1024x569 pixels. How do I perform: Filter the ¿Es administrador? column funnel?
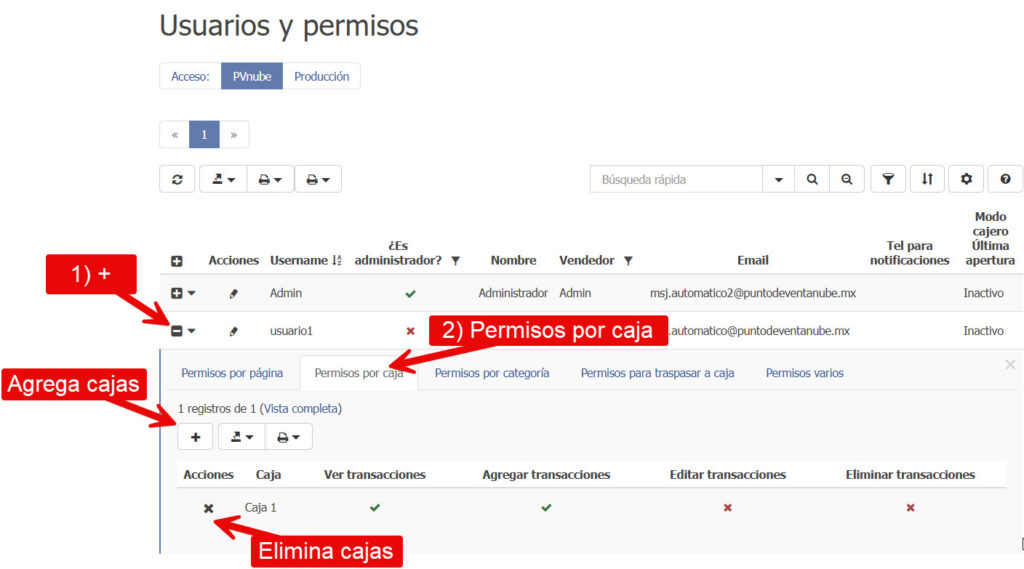coord(456,261)
